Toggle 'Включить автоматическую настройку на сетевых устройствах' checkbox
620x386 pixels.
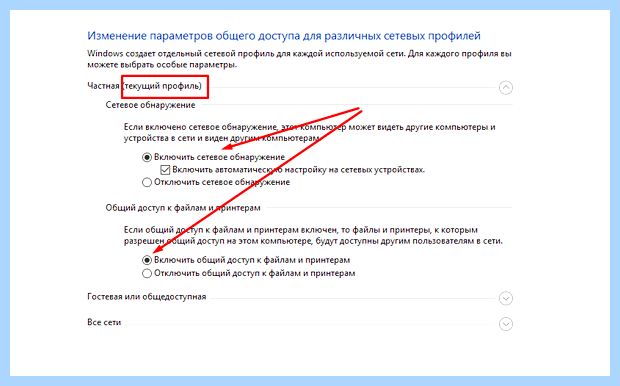165,170
